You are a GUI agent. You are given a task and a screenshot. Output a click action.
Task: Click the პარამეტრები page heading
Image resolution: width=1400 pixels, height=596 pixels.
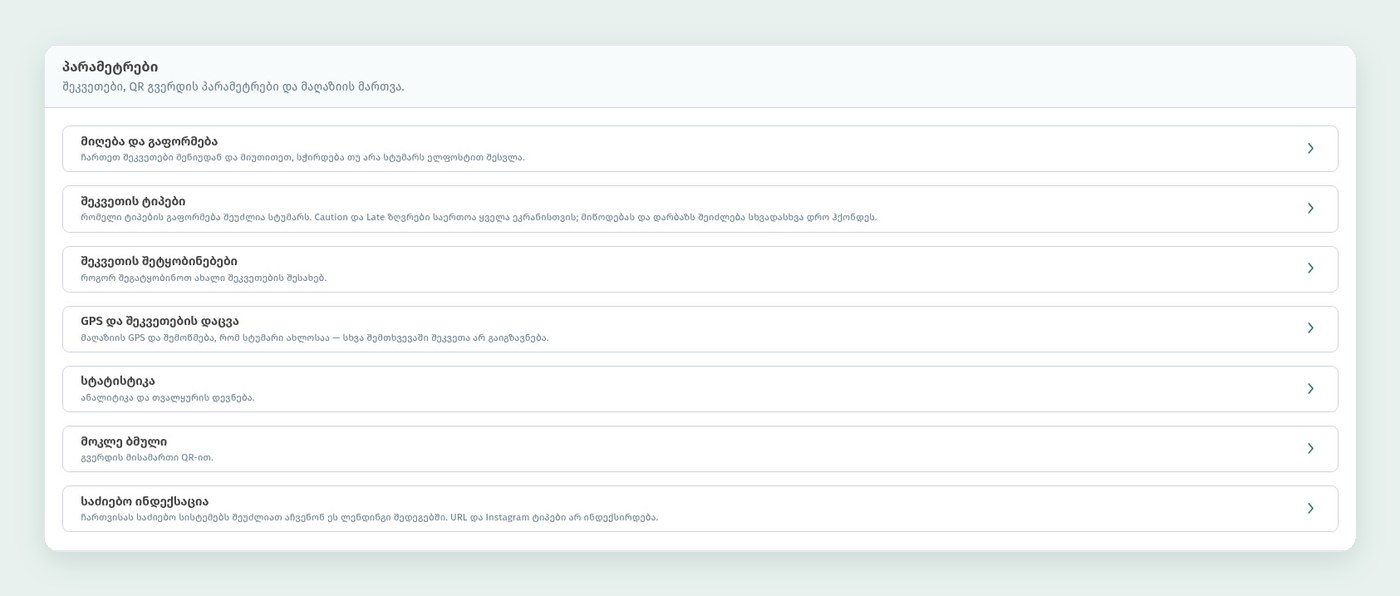pyautogui.click(x=110, y=67)
